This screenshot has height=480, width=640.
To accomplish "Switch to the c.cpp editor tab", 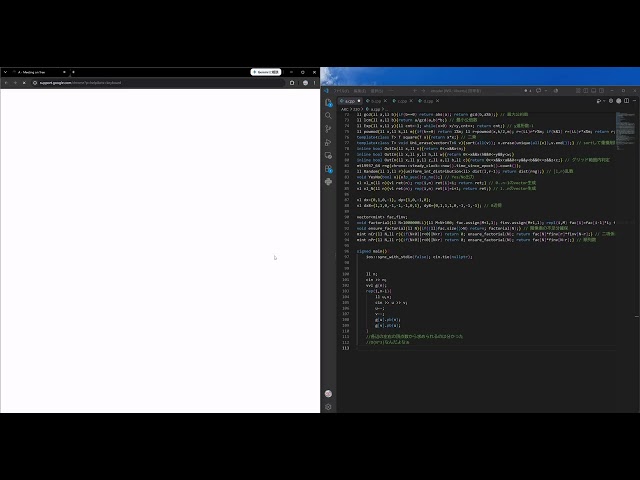I will pos(402,101).
